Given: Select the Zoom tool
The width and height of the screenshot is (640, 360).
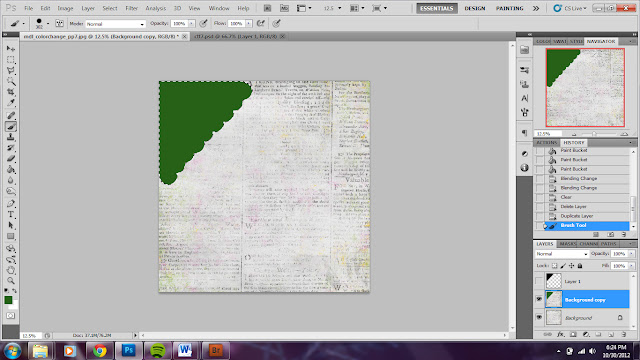Looking at the screenshot, I should (11, 280).
